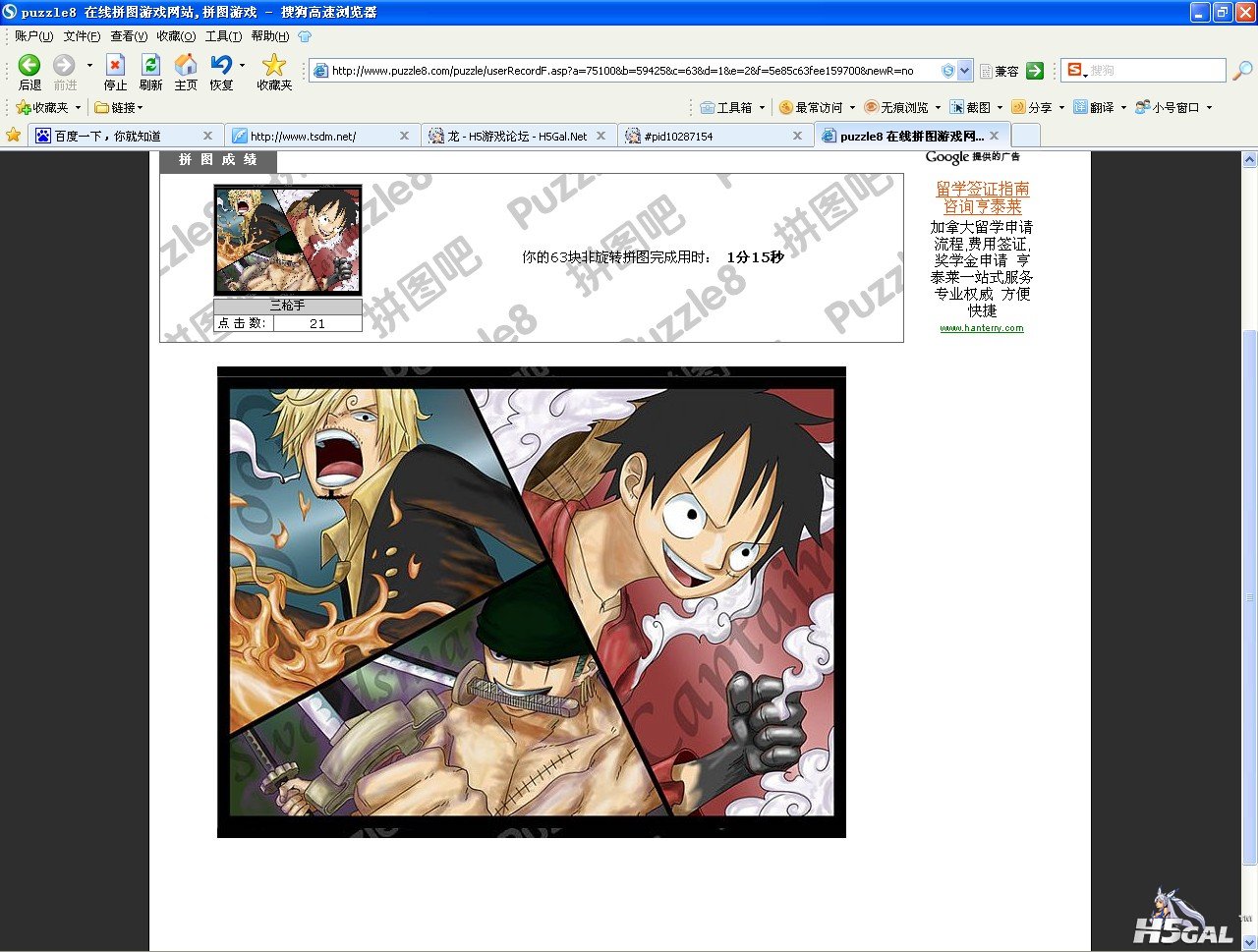Restore closed page with 恢复 icon
This screenshot has width=1258, height=952.
tap(222, 72)
